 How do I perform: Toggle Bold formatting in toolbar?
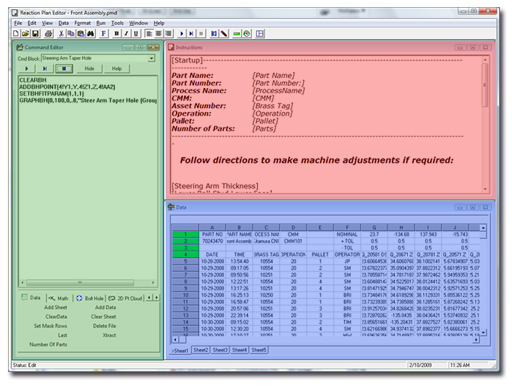(117, 34)
